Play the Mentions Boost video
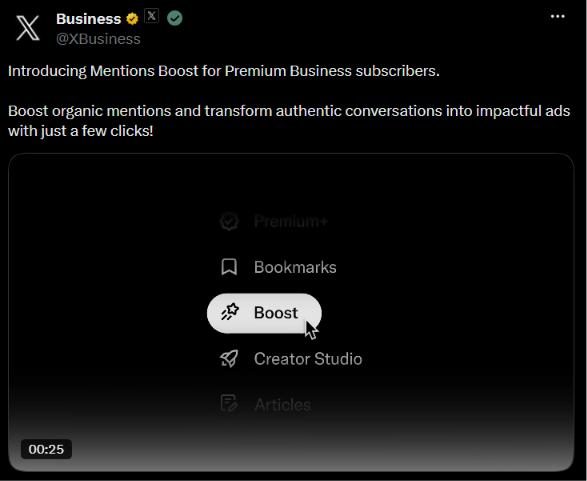This screenshot has width=587, height=481. point(291,312)
